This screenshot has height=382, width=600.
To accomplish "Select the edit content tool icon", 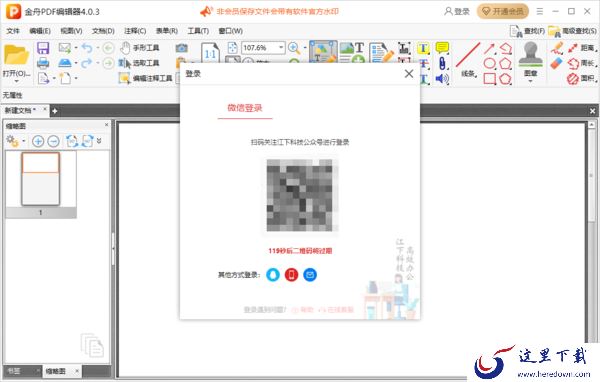I will point(323,51).
